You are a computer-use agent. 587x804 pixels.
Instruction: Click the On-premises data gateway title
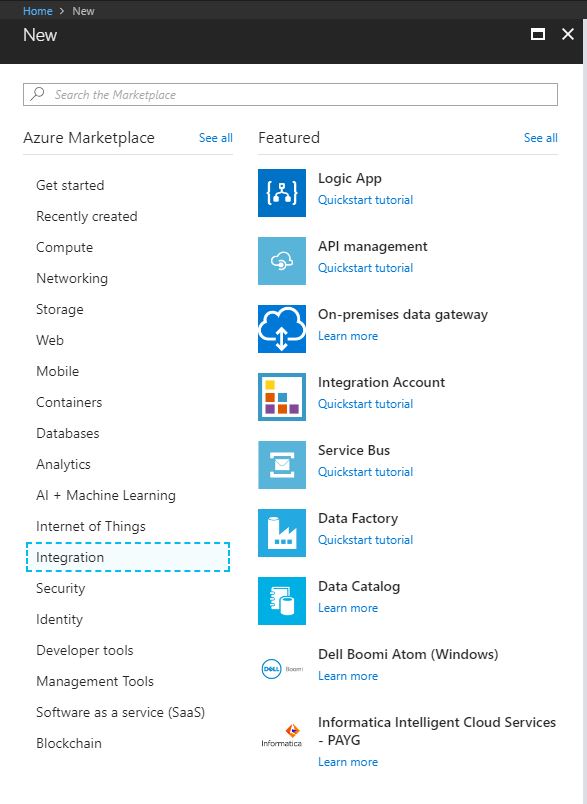point(402,314)
